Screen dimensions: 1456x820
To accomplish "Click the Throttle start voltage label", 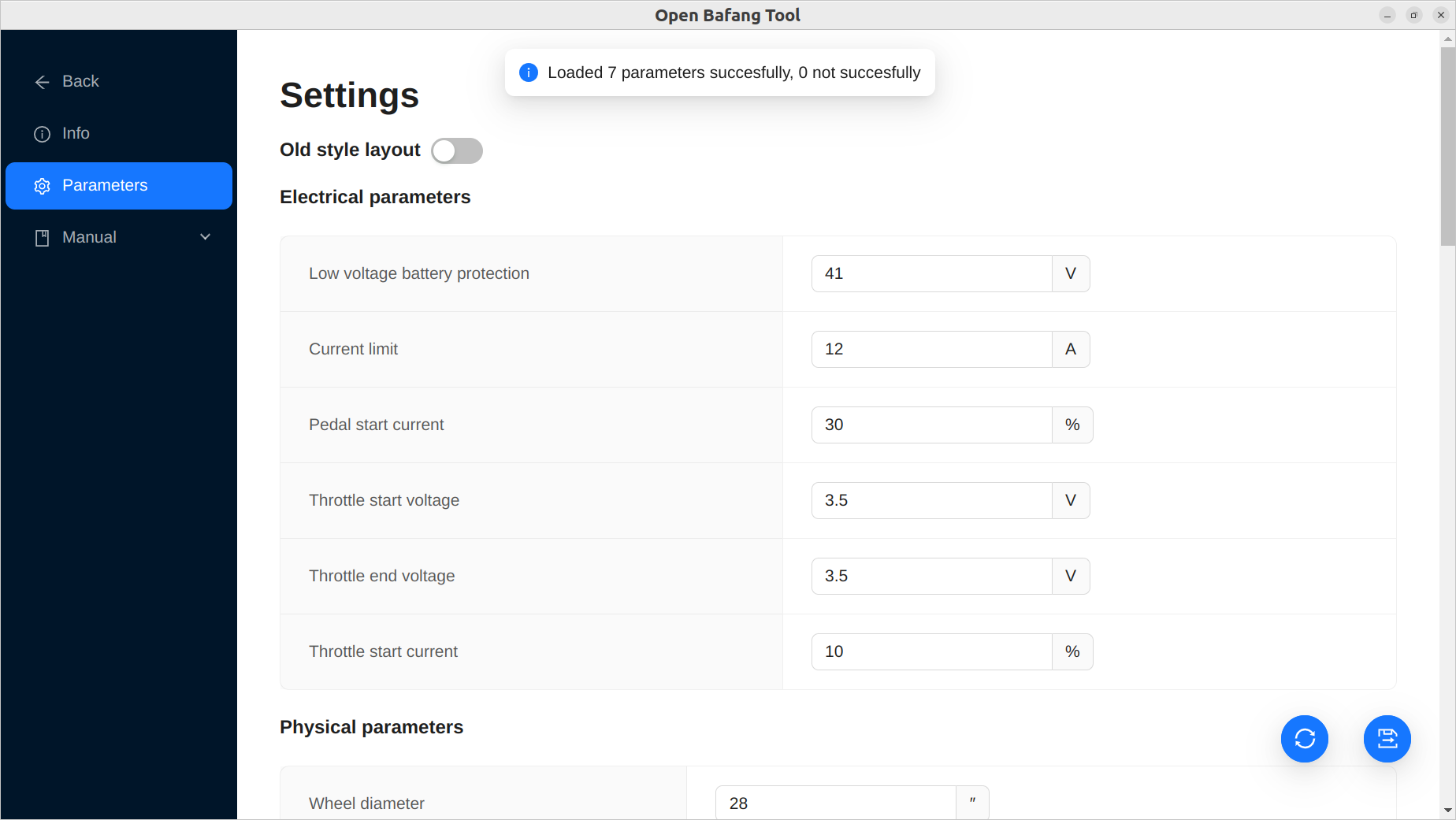I will (384, 500).
